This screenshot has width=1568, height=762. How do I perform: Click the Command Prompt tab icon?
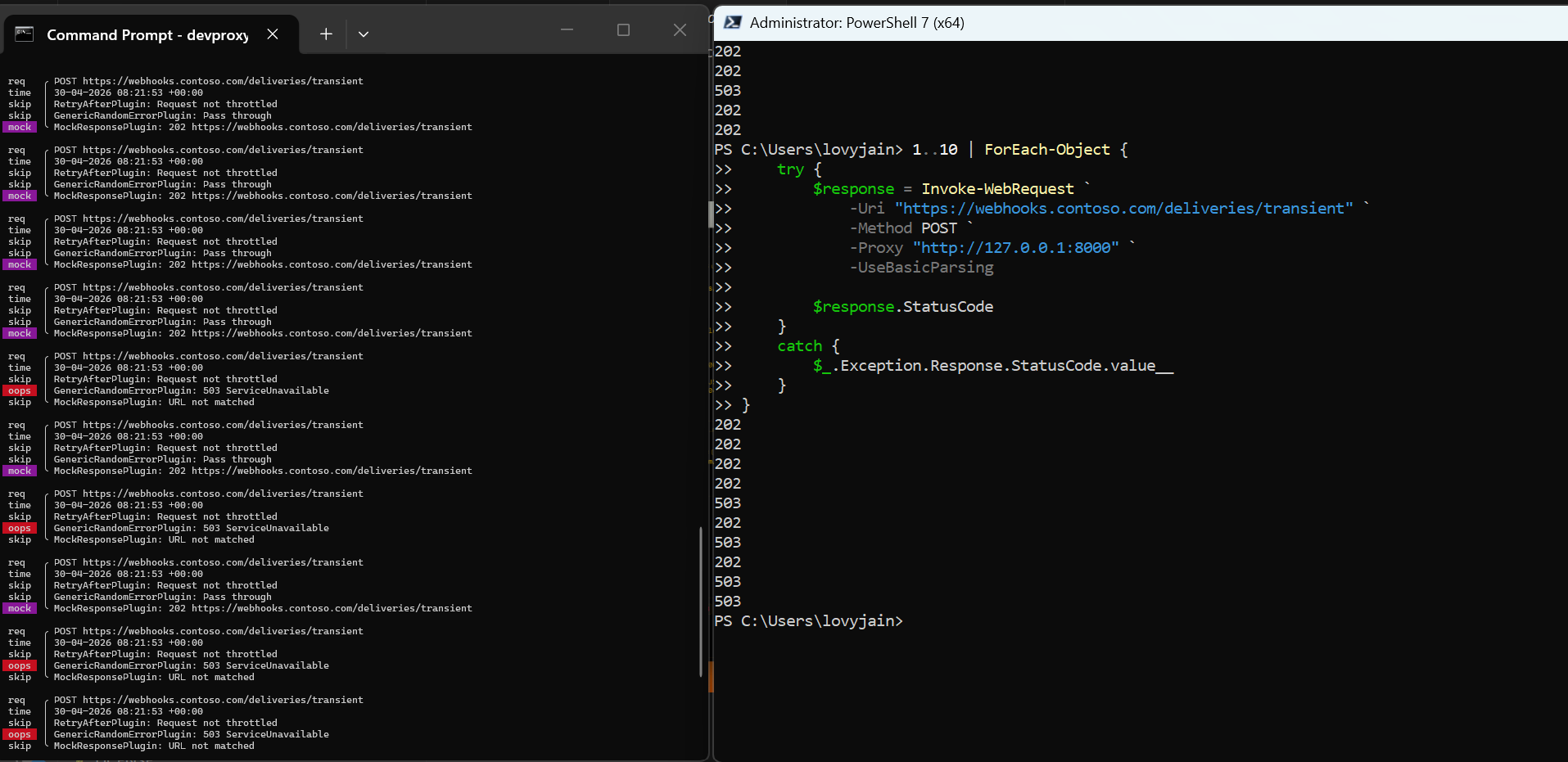(x=25, y=34)
